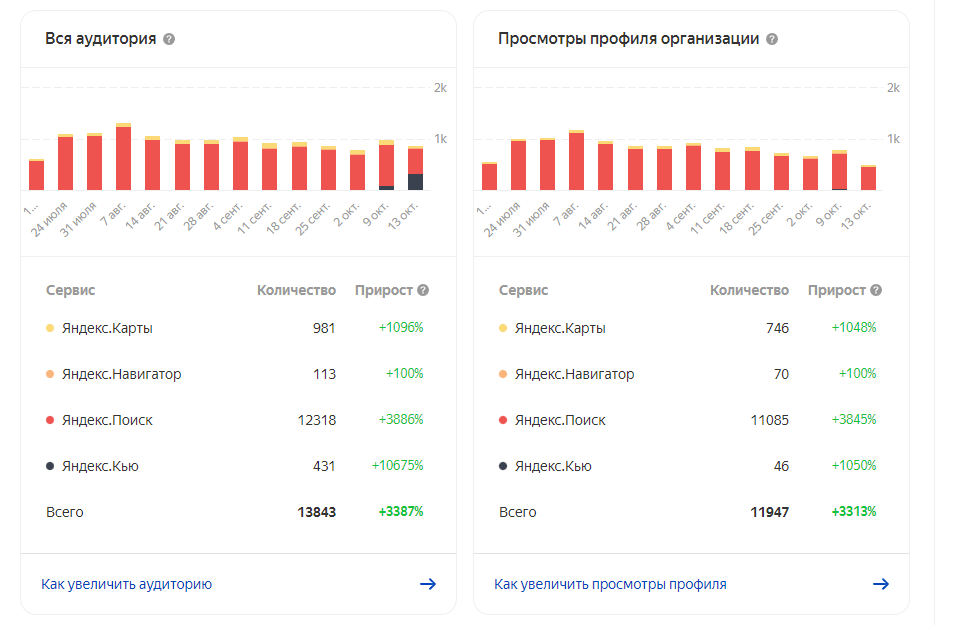Viewport: 970px width, 625px height.
Task: Click the value 11085 for Яндекс.Поиск
Action: tap(770, 420)
